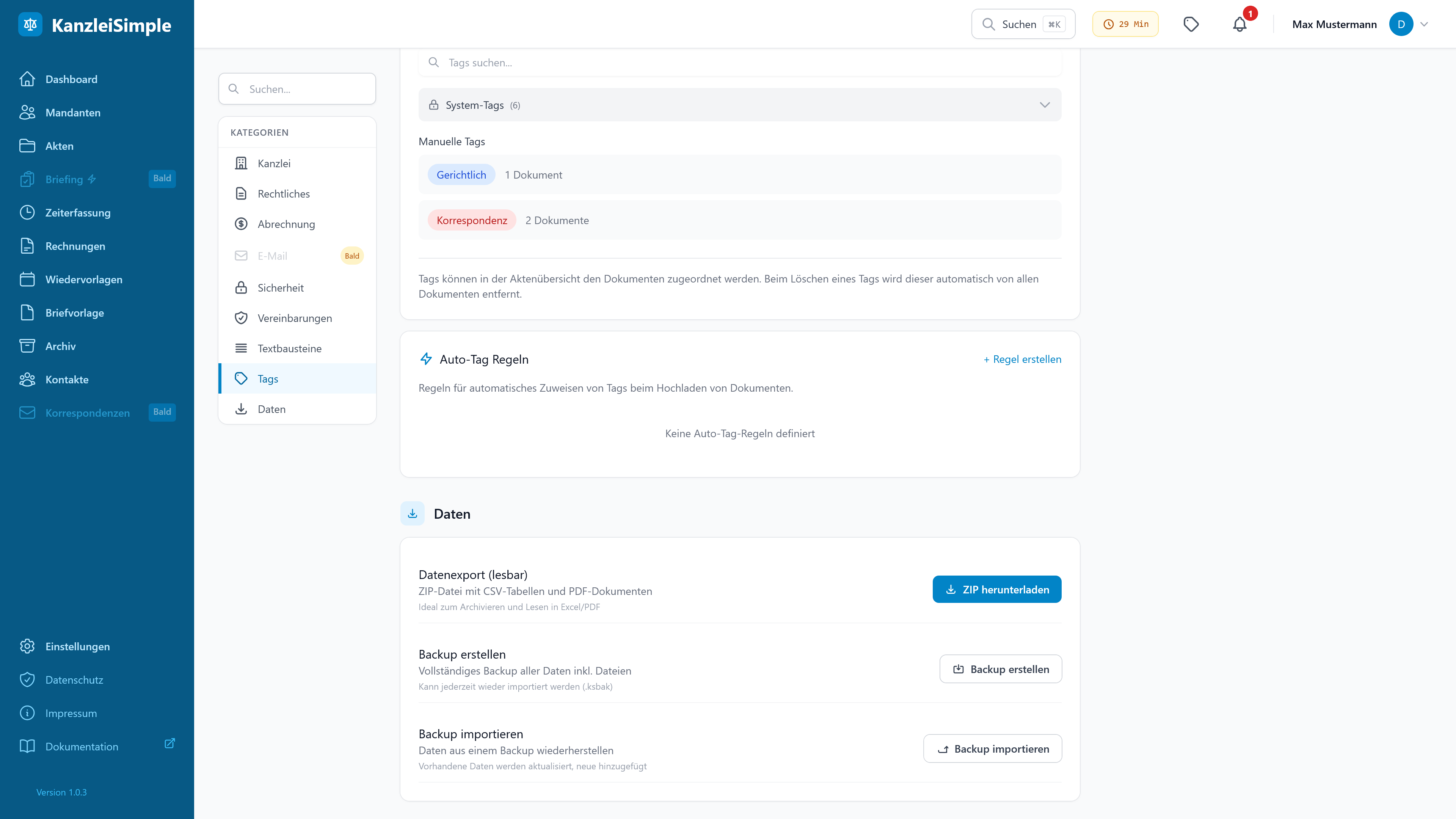Image resolution: width=1456 pixels, height=819 pixels.
Task: Select the Gerichtlich tag chip
Action: pyautogui.click(x=461, y=174)
